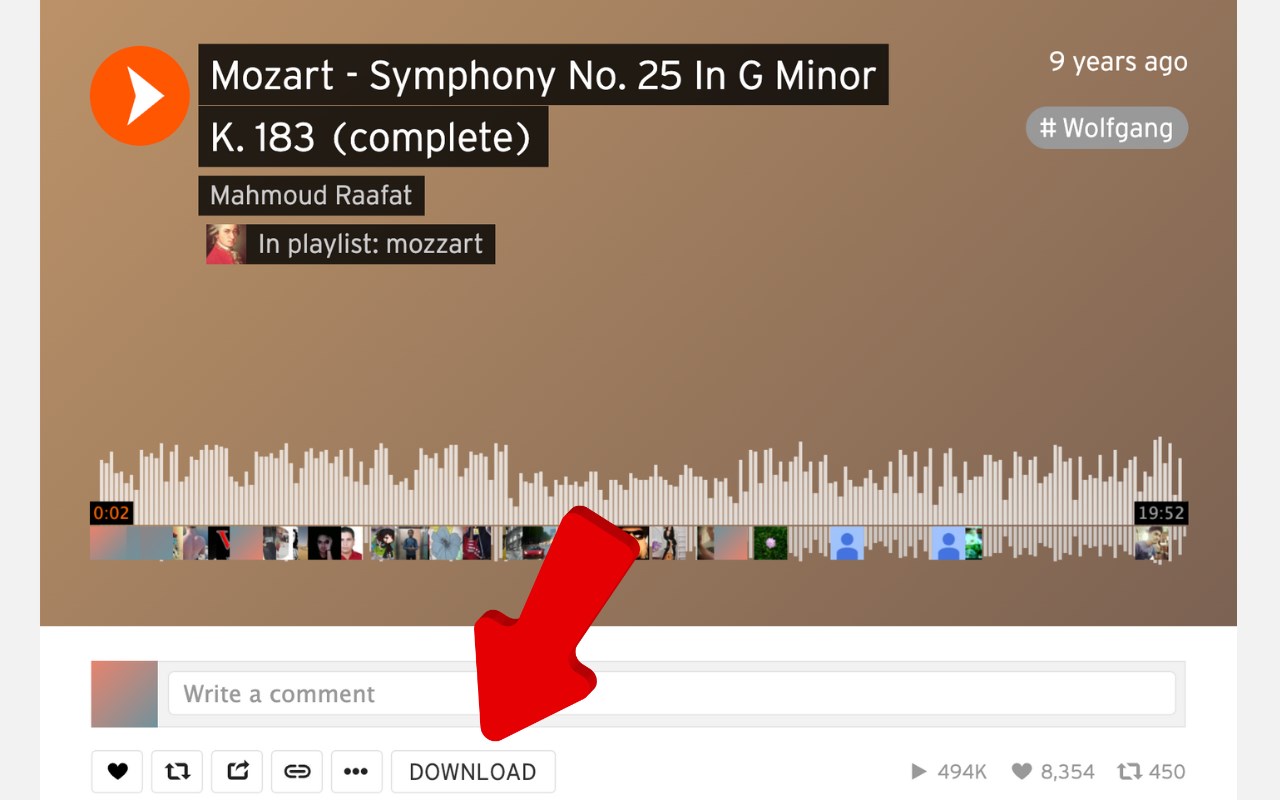Copy link with chain icon button

[297, 771]
